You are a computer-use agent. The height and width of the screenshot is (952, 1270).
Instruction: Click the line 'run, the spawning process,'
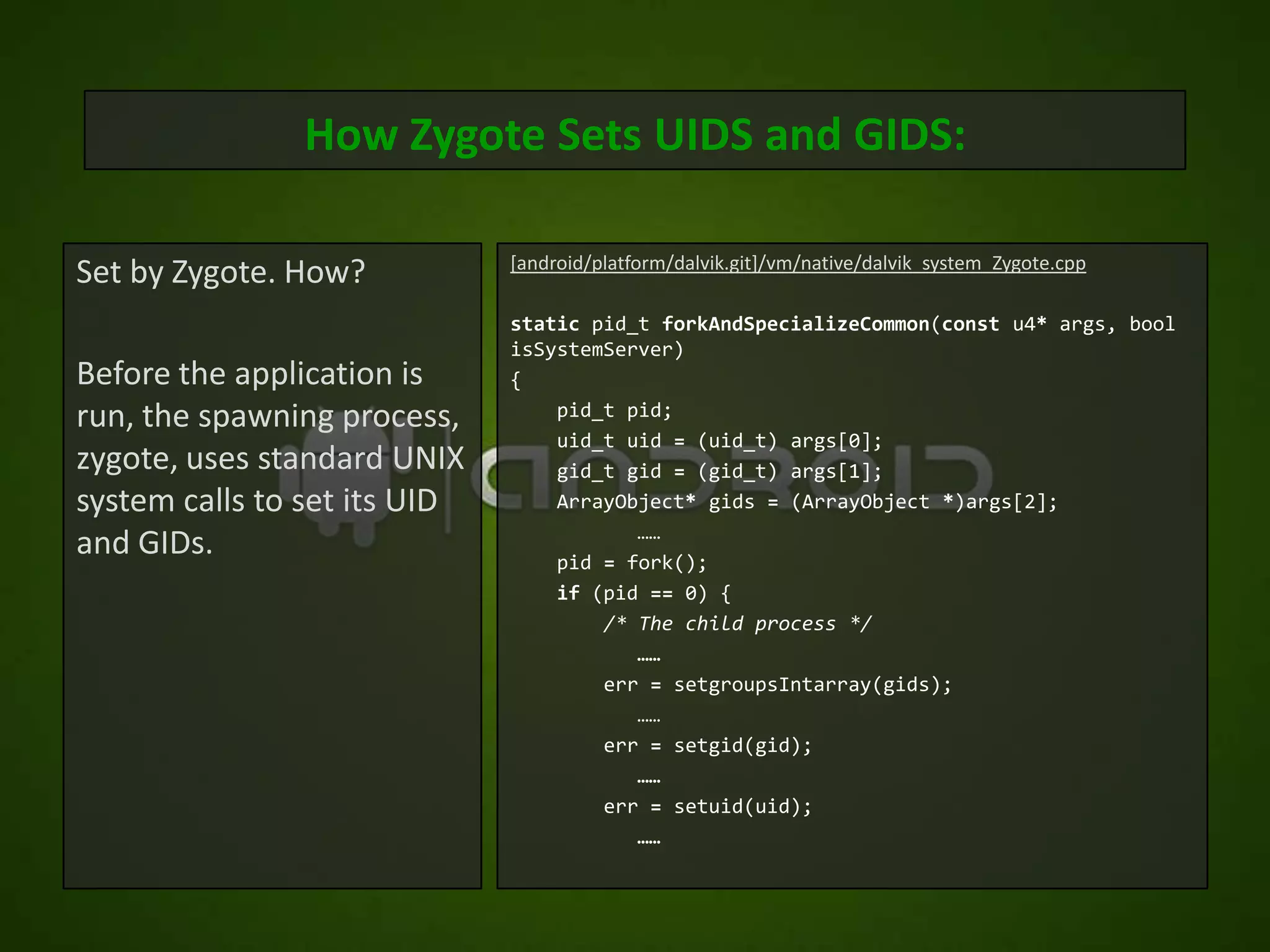pos(268,416)
